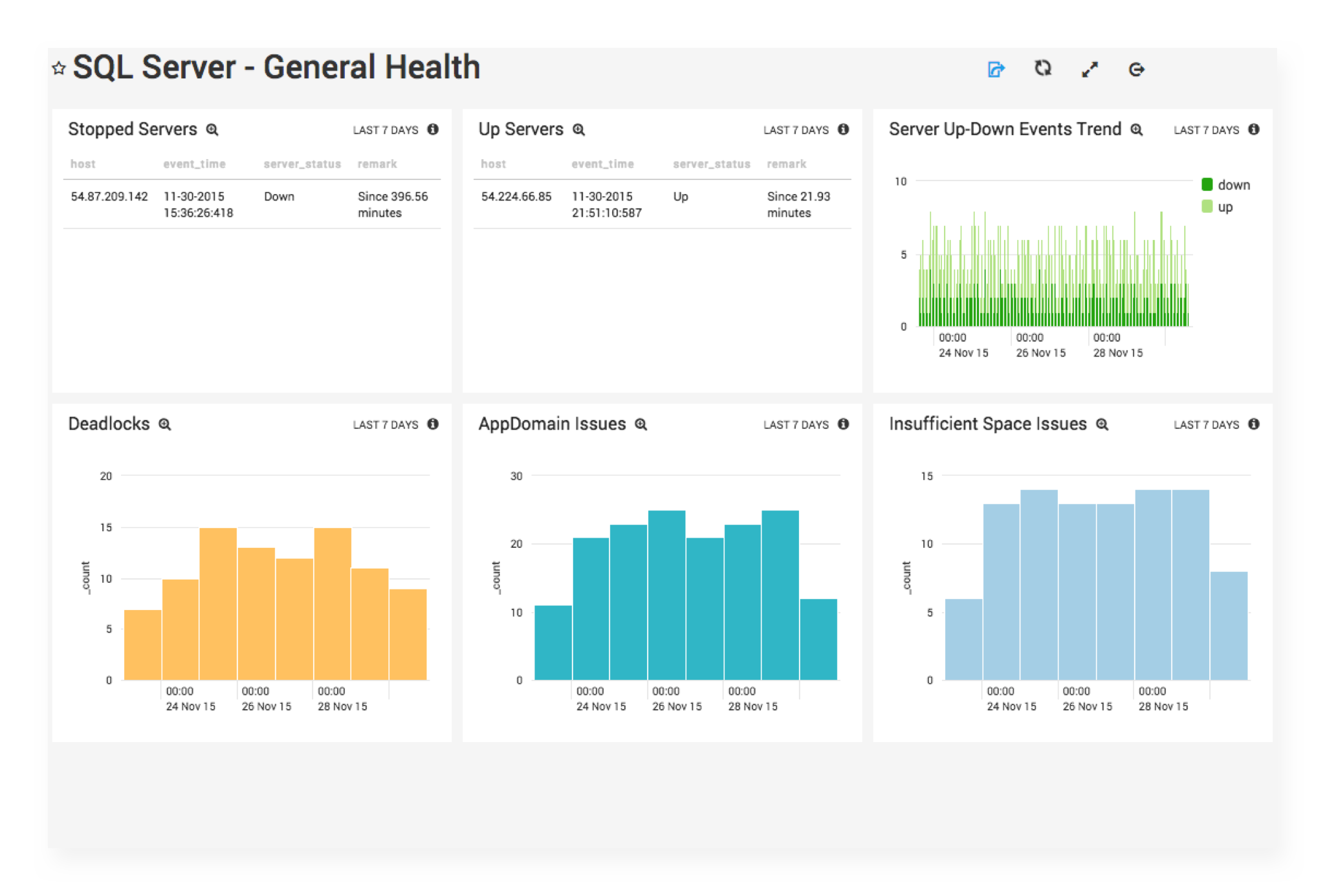Image resolution: width=1325 pixels, height=896 pixels.
Task: Toggle the 'up' series in legend
Action: 1225,207
